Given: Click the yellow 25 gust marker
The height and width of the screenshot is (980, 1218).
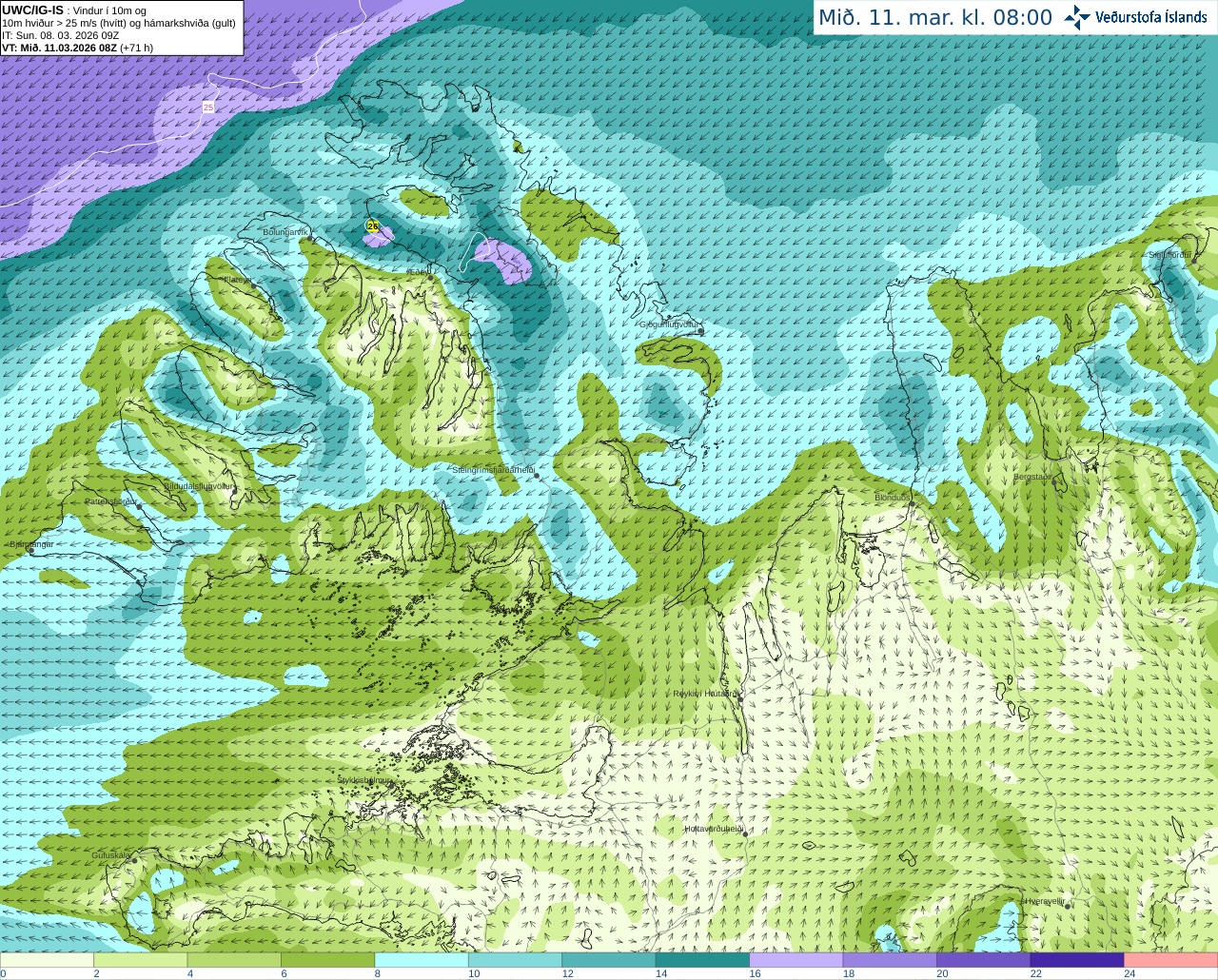Looking at the screenshot, I should pyautogui.click(x=372, y=226).
